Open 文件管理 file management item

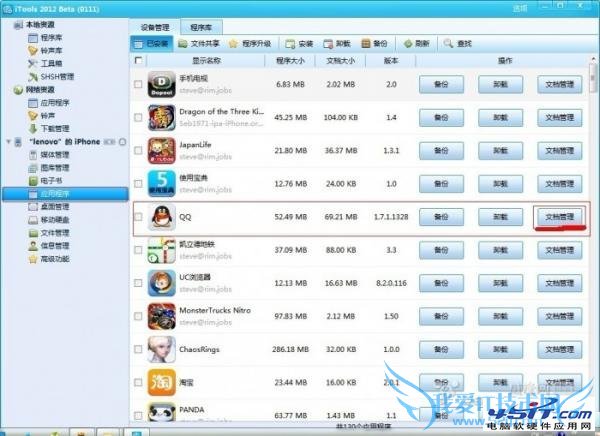[49, 233]
